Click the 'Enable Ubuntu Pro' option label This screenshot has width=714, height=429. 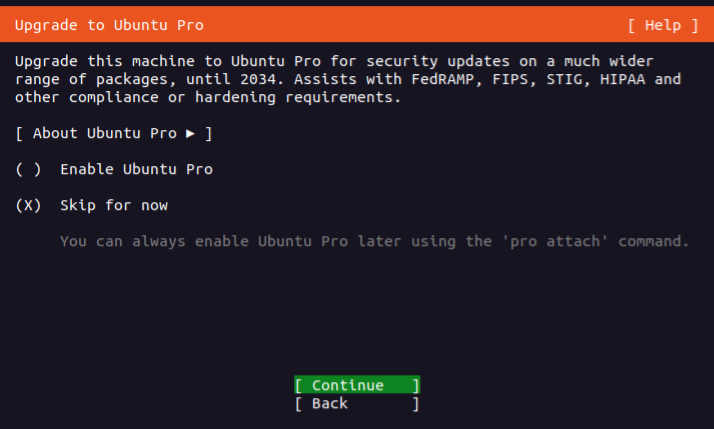[136, 169]
